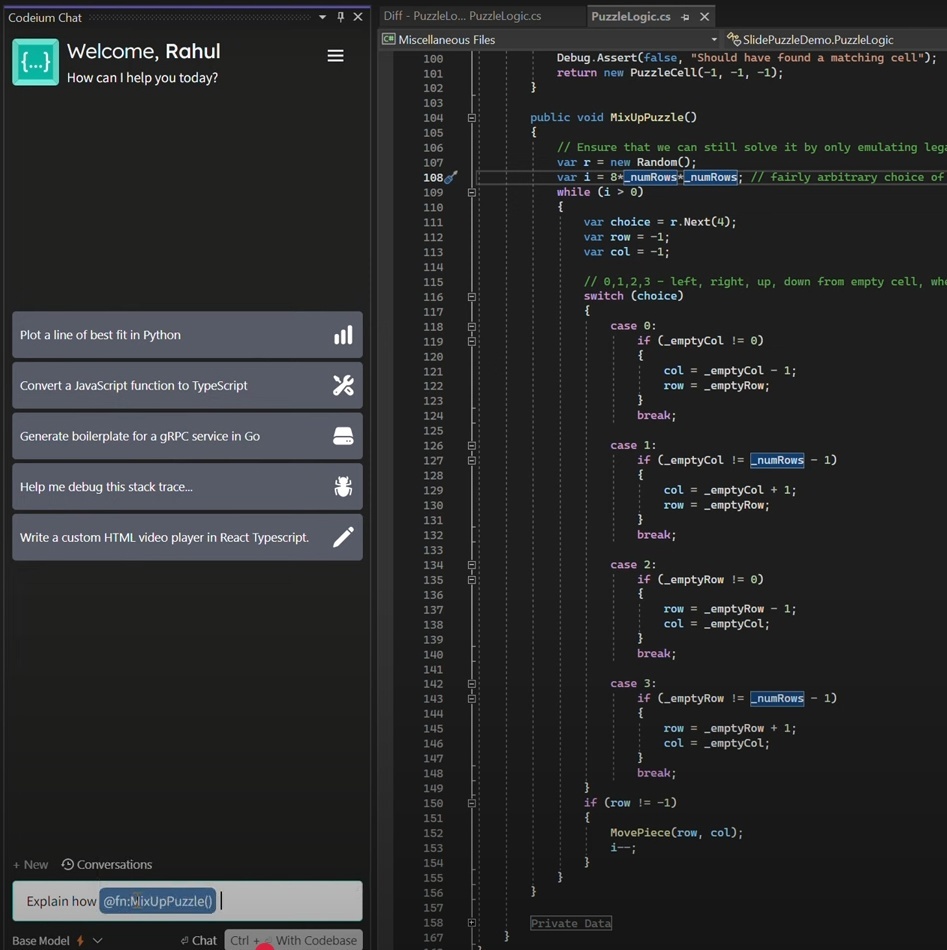
Task: Click the chart icon on Plot line suggestion
Action: click(343, 335)
